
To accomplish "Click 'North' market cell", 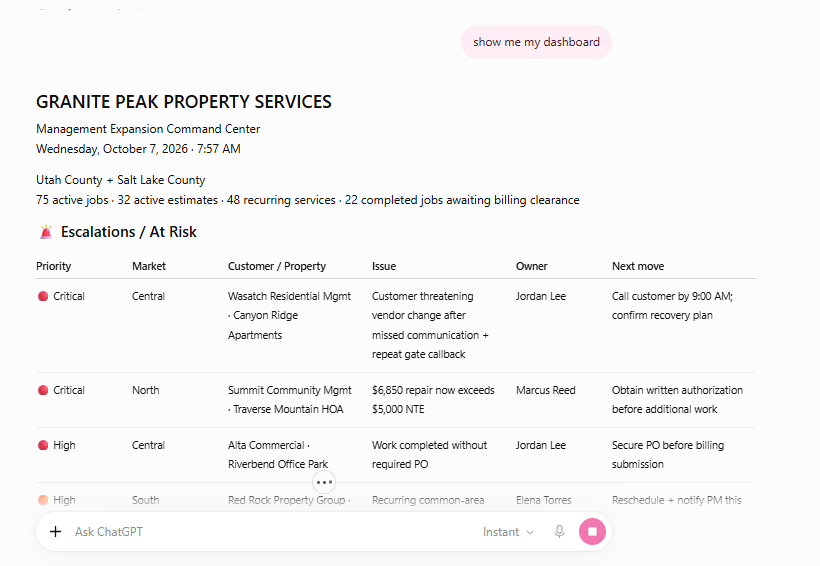I will coord(145,390).
